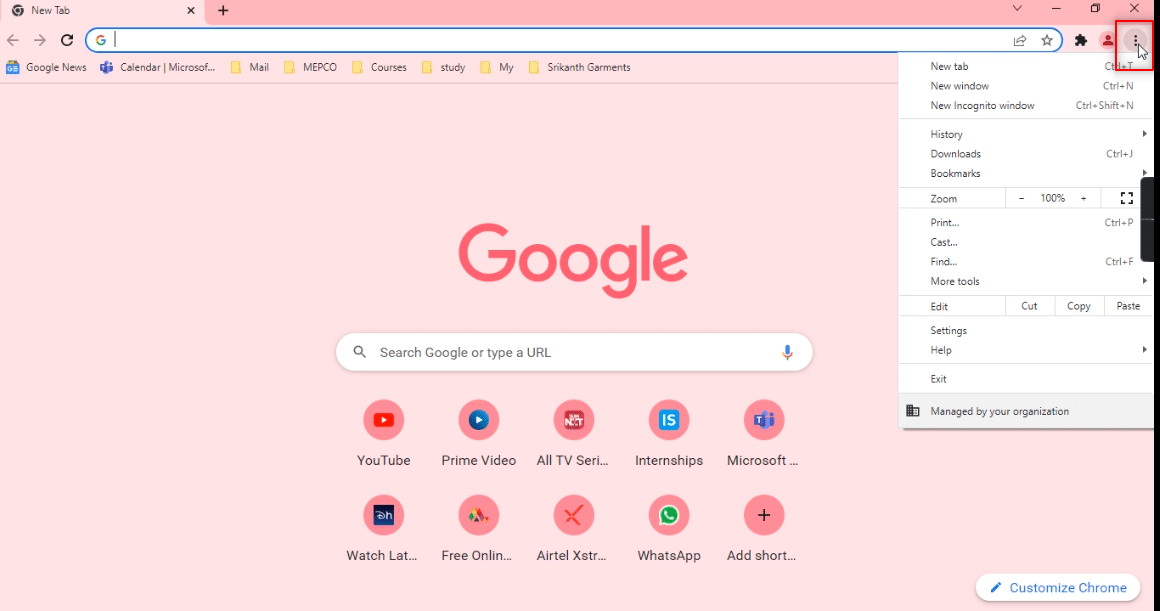Open the All TV Seri... shortcut
This screenshot has width=1160, height=611.
click(573, 434)
